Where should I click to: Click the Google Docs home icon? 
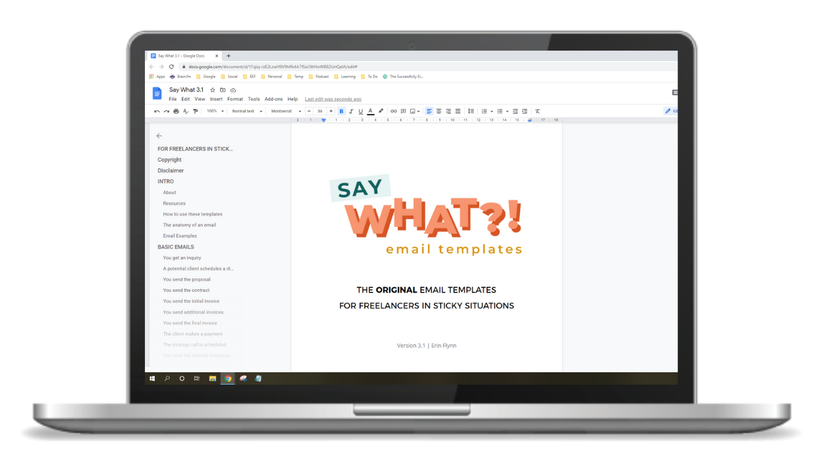pyautogui.click(x=157, y=93)
